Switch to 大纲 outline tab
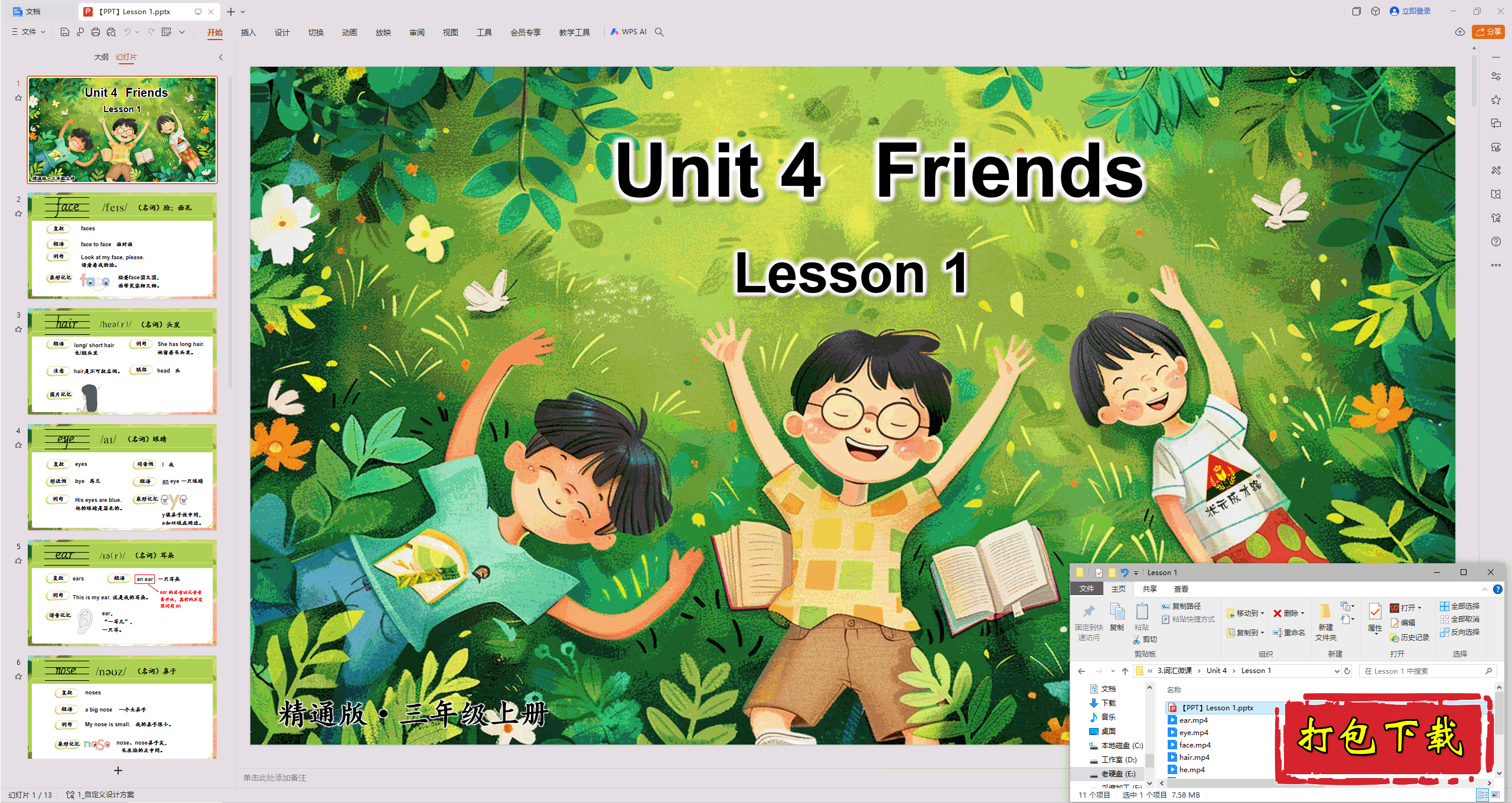This screenshot has height=803, width=1512. point(101,57)
